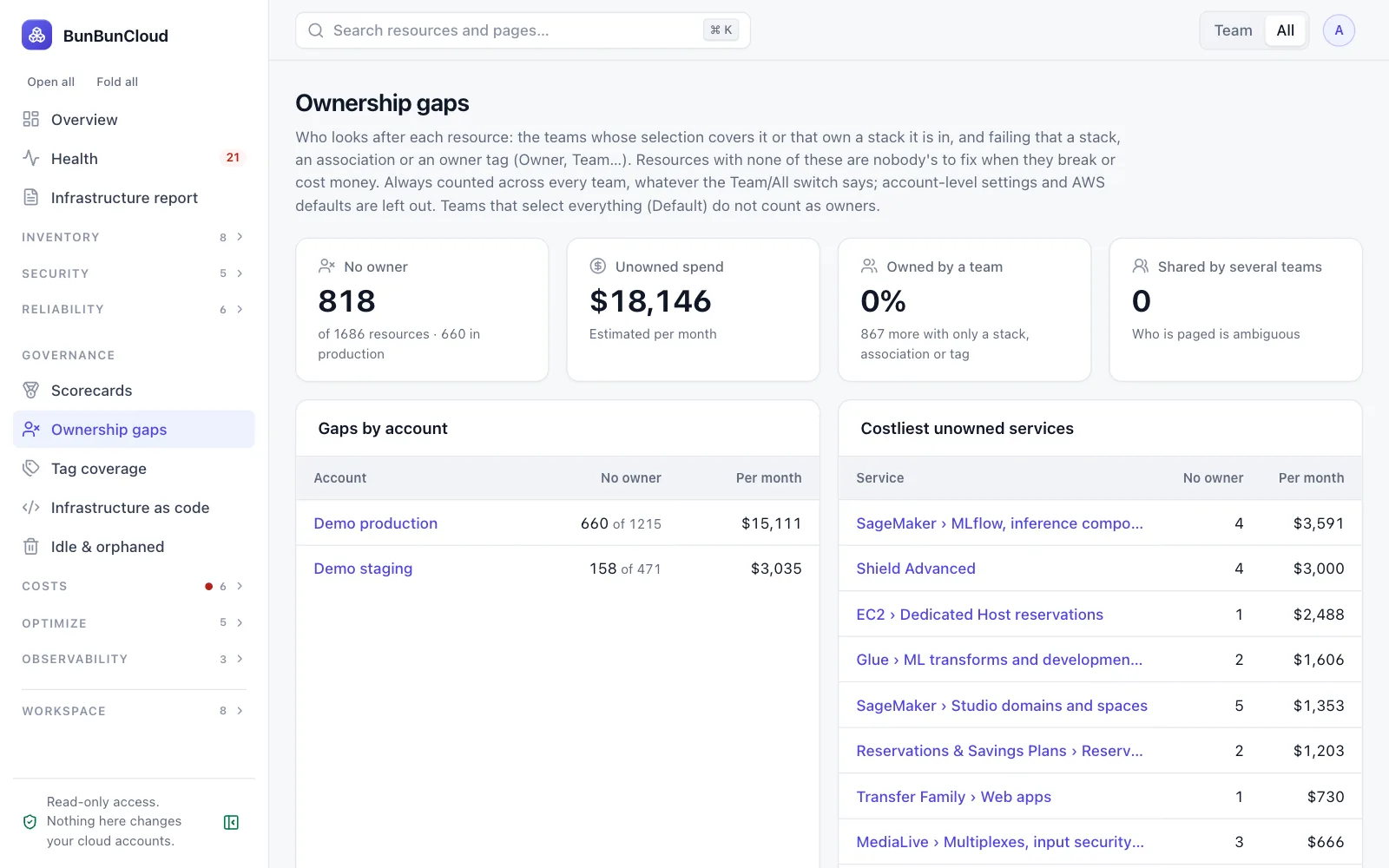
Task: Open the Overview page
Action: pyautogui.click(x=134, y=119)
